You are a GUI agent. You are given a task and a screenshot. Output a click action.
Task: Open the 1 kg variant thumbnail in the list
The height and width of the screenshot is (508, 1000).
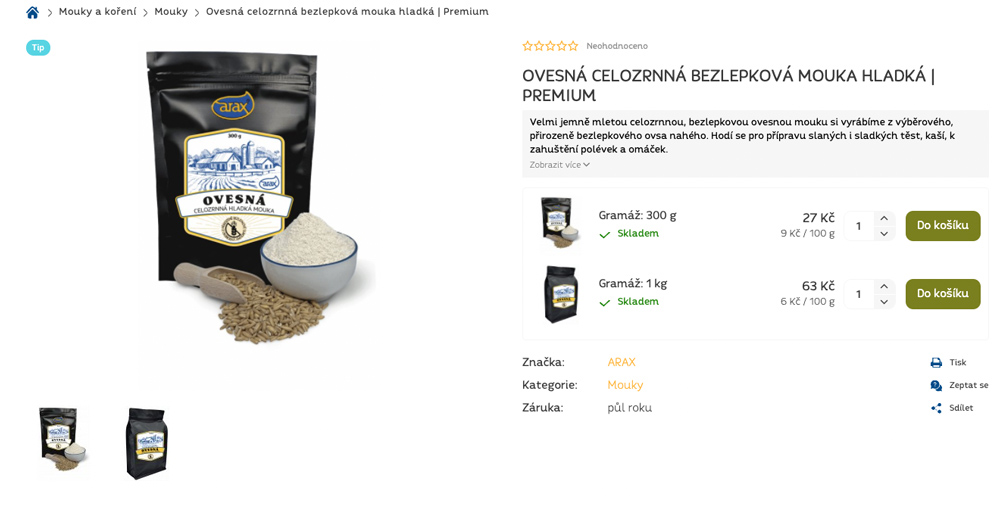pyautogui.click(x=561, y=294)
